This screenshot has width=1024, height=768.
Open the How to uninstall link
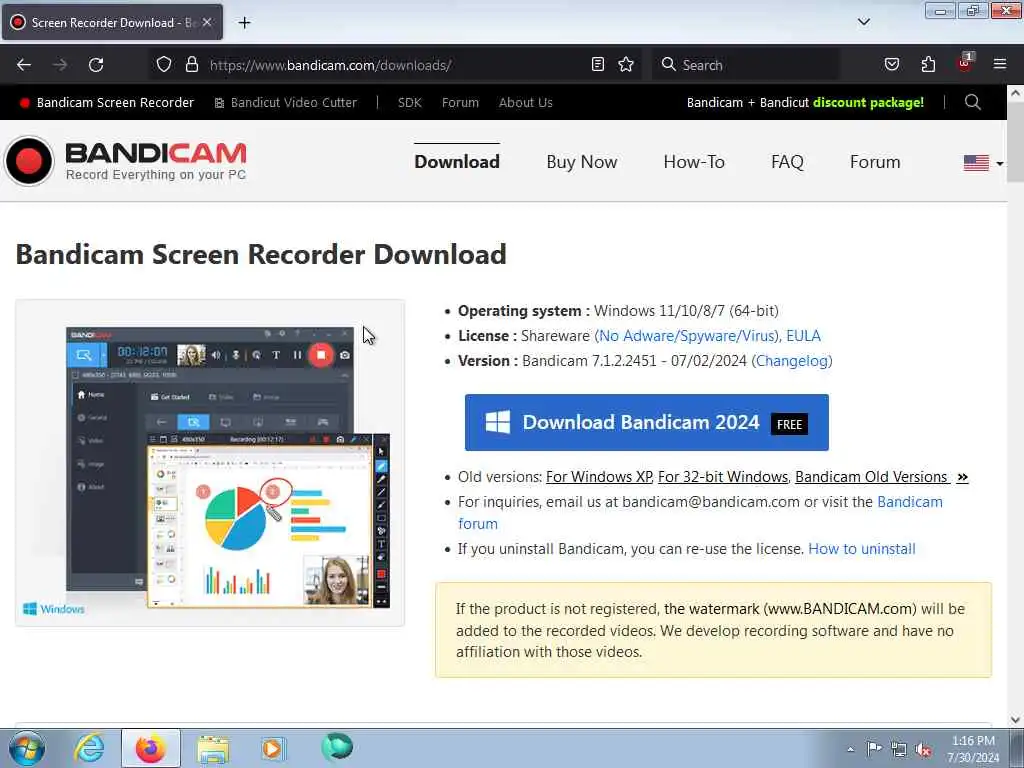pos(862,549)
